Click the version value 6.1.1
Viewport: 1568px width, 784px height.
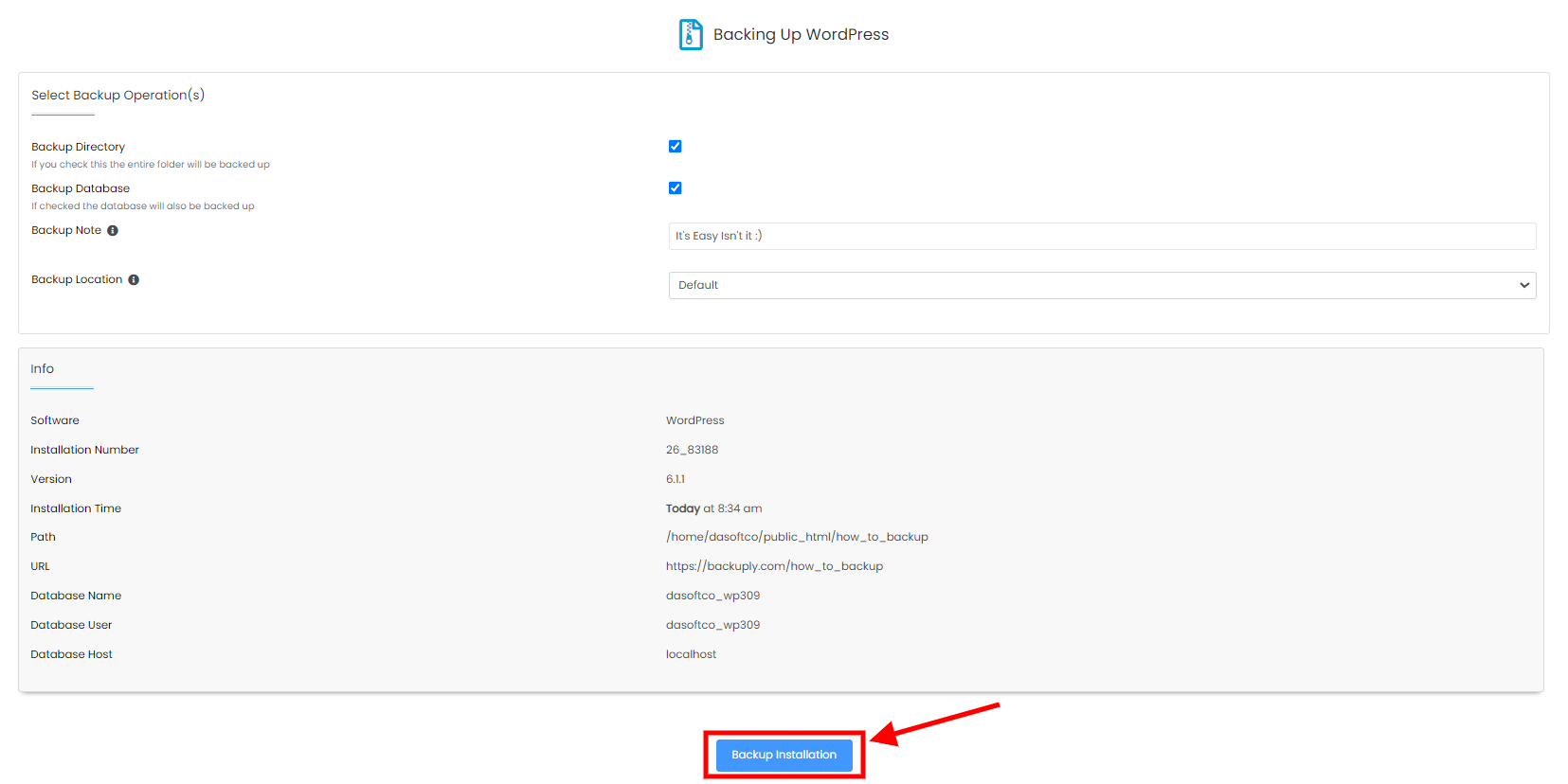click(675, 479)
